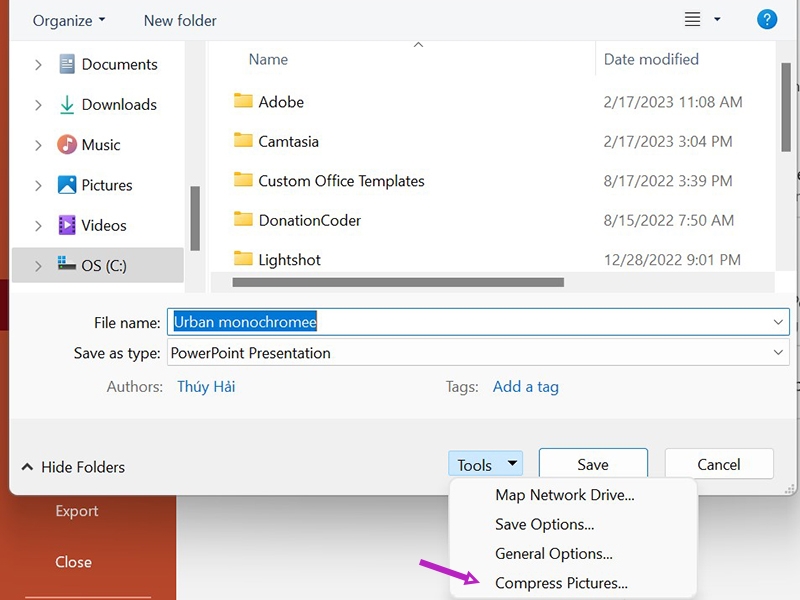Viewport: 800px width, 600px height.
Task: Open the Tools dropdown button
Action: click(x=485, y=464)
